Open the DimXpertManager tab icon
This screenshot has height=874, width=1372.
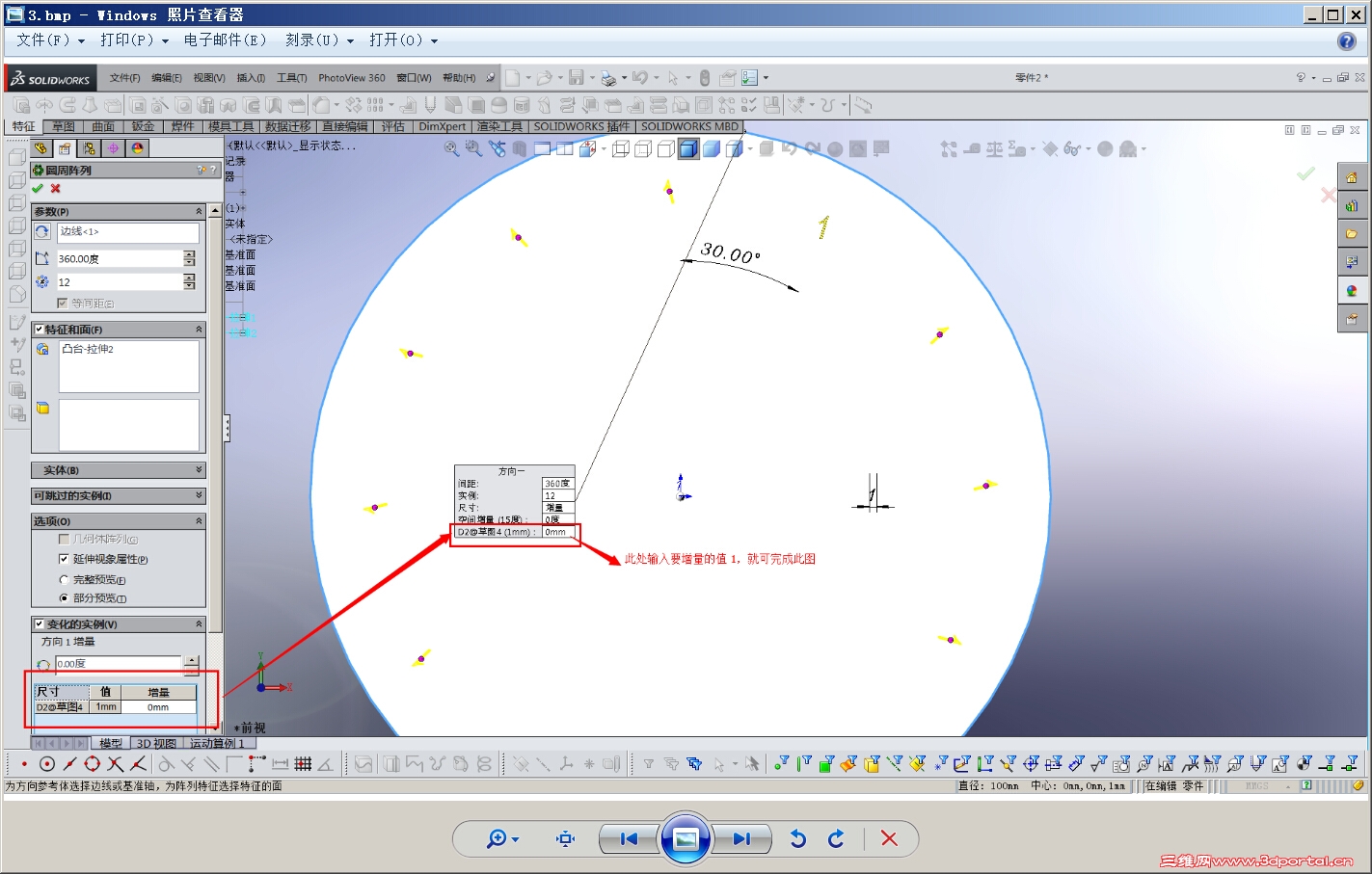[113, 148]
